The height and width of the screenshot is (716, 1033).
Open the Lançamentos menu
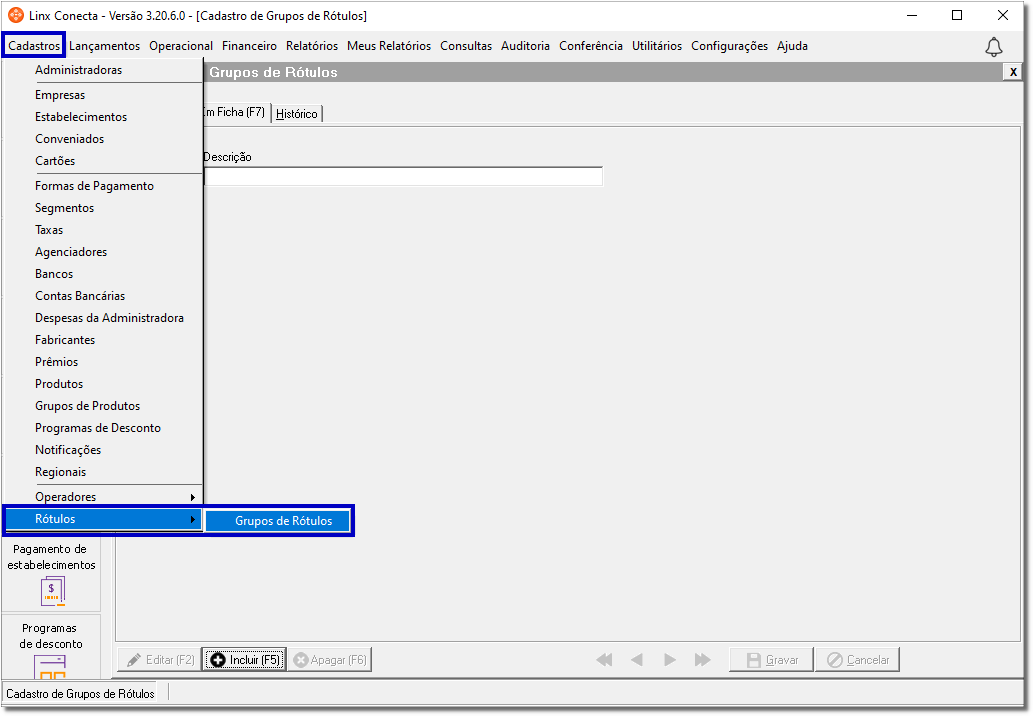pos(104,45)
